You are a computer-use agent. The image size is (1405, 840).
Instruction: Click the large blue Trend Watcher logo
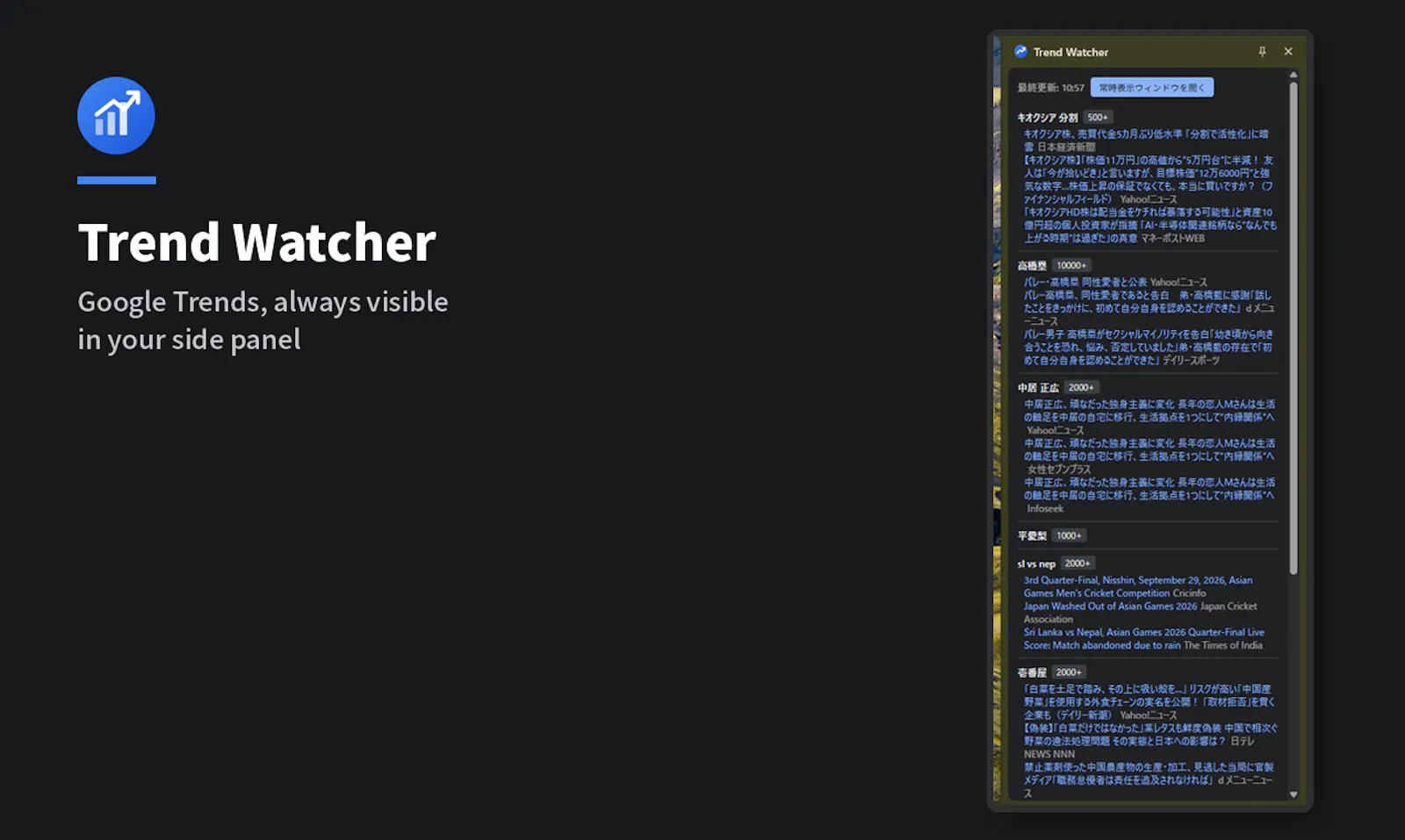[116, 116]
